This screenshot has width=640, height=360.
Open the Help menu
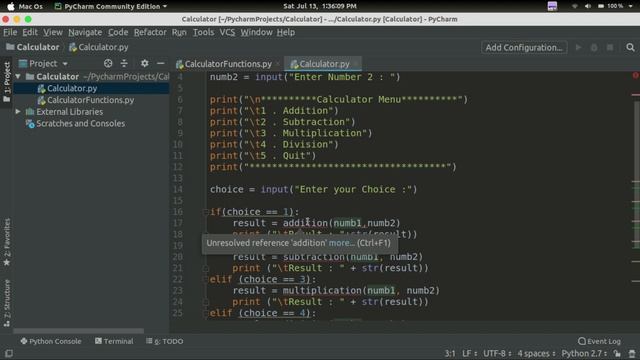286,32
